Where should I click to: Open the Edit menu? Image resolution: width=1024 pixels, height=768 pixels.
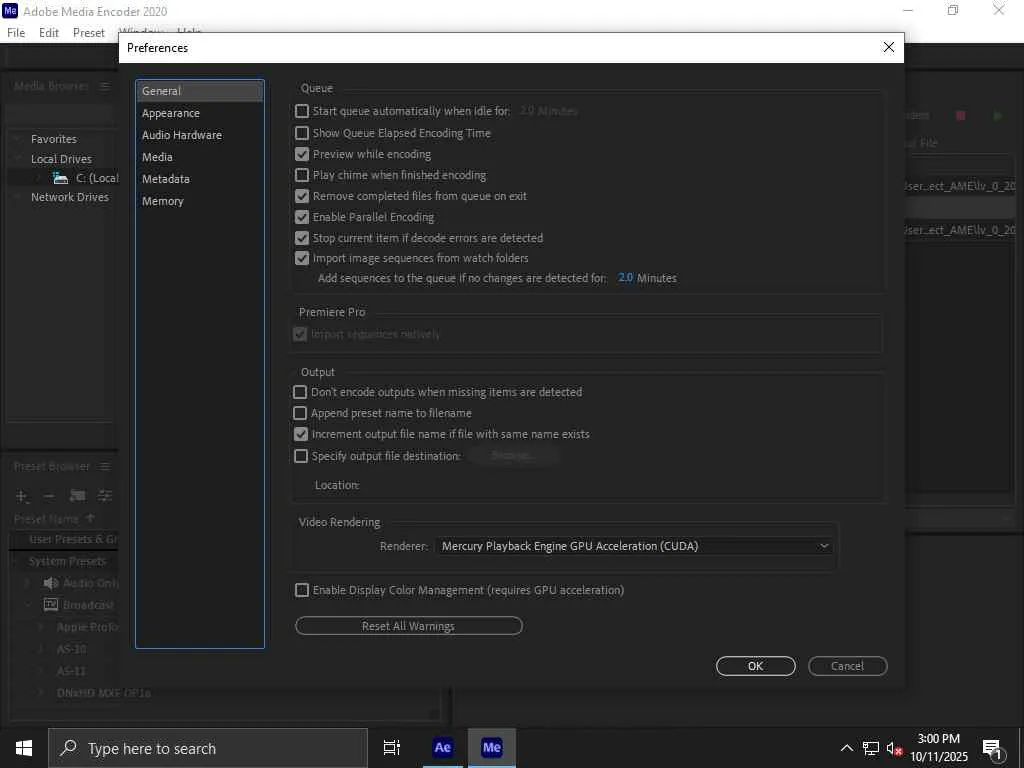49,33
